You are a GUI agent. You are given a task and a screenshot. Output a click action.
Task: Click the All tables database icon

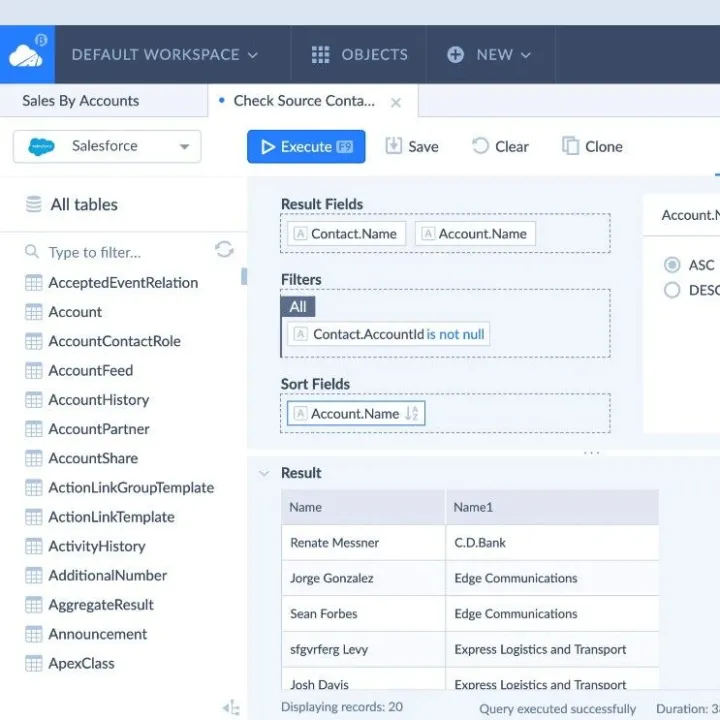coord(34,204)
